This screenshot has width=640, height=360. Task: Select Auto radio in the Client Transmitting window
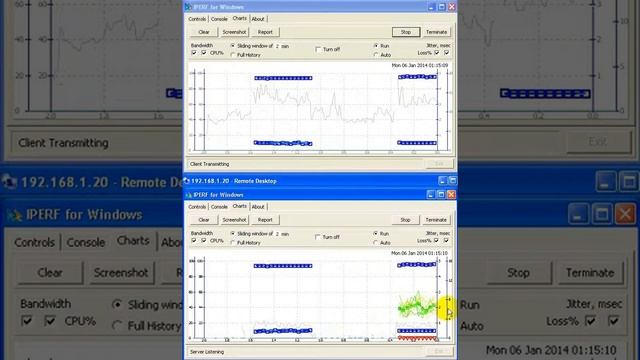click(x=376, y=55)
